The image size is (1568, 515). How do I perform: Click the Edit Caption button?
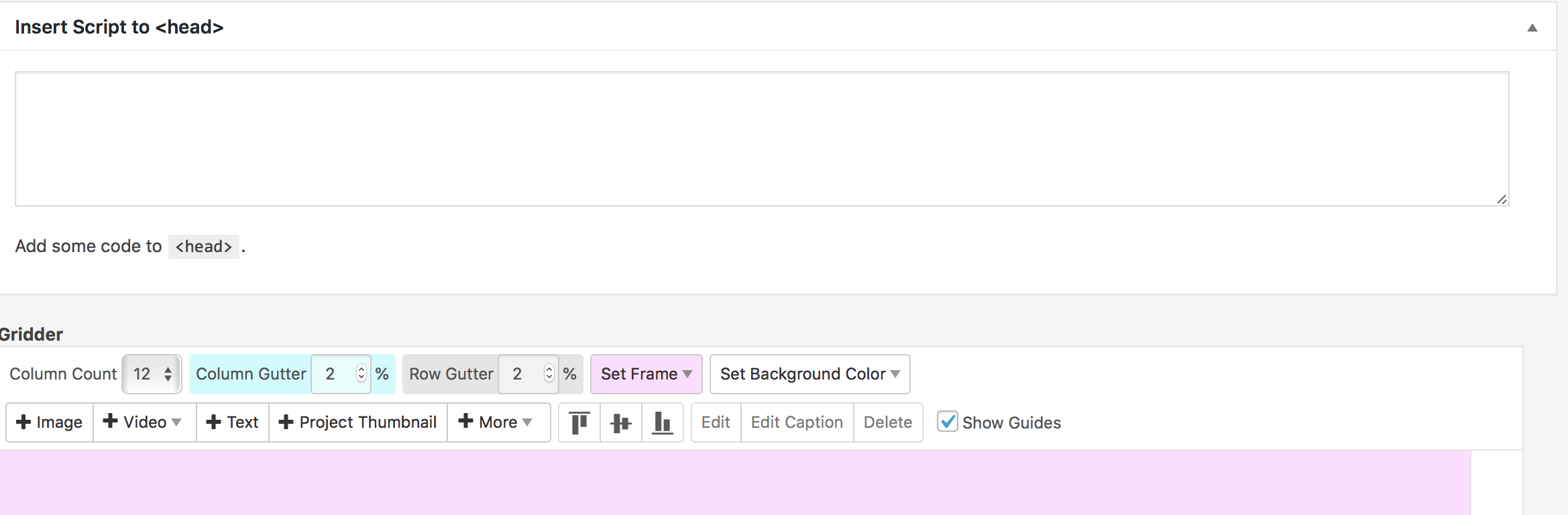797,422
